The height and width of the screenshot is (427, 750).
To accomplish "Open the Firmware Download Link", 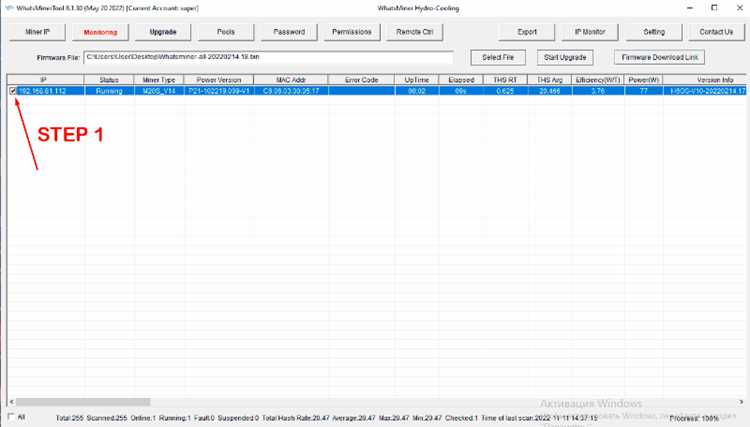I will (660, 57).
